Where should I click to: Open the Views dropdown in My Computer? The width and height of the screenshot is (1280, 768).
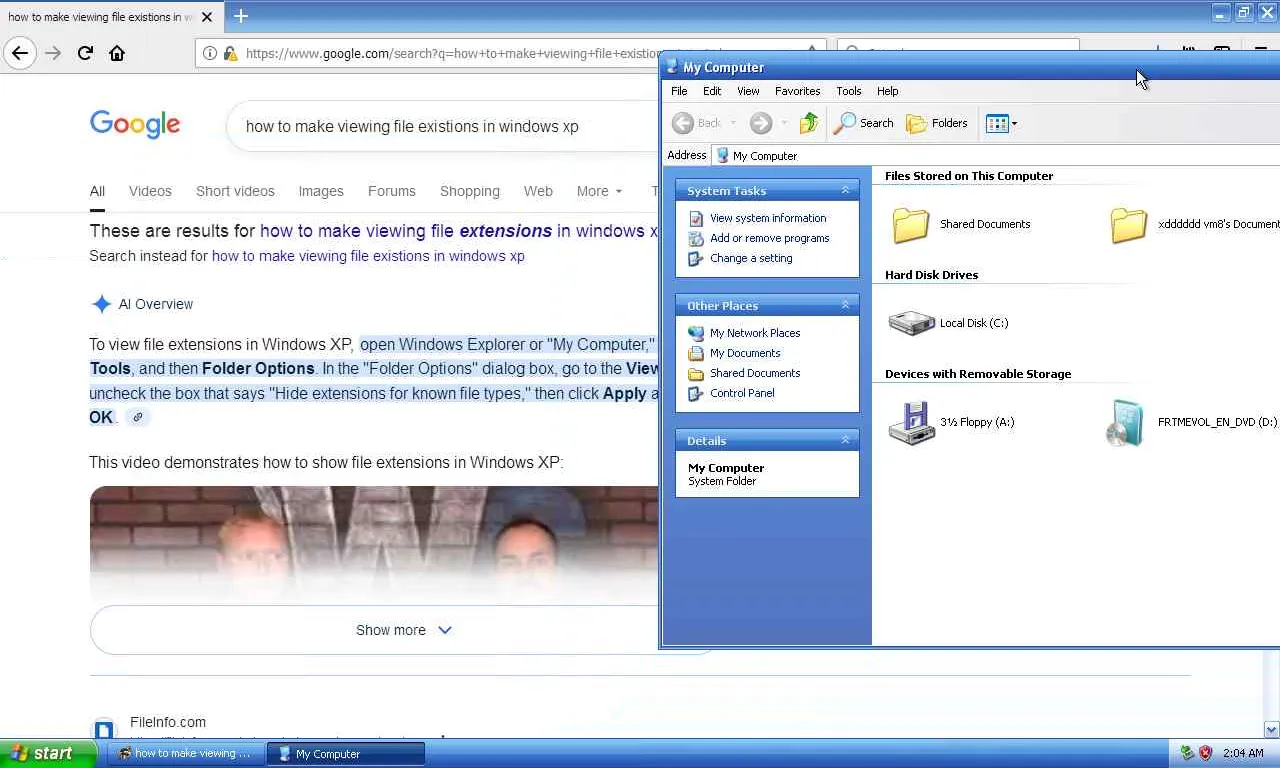point(1001,123)
